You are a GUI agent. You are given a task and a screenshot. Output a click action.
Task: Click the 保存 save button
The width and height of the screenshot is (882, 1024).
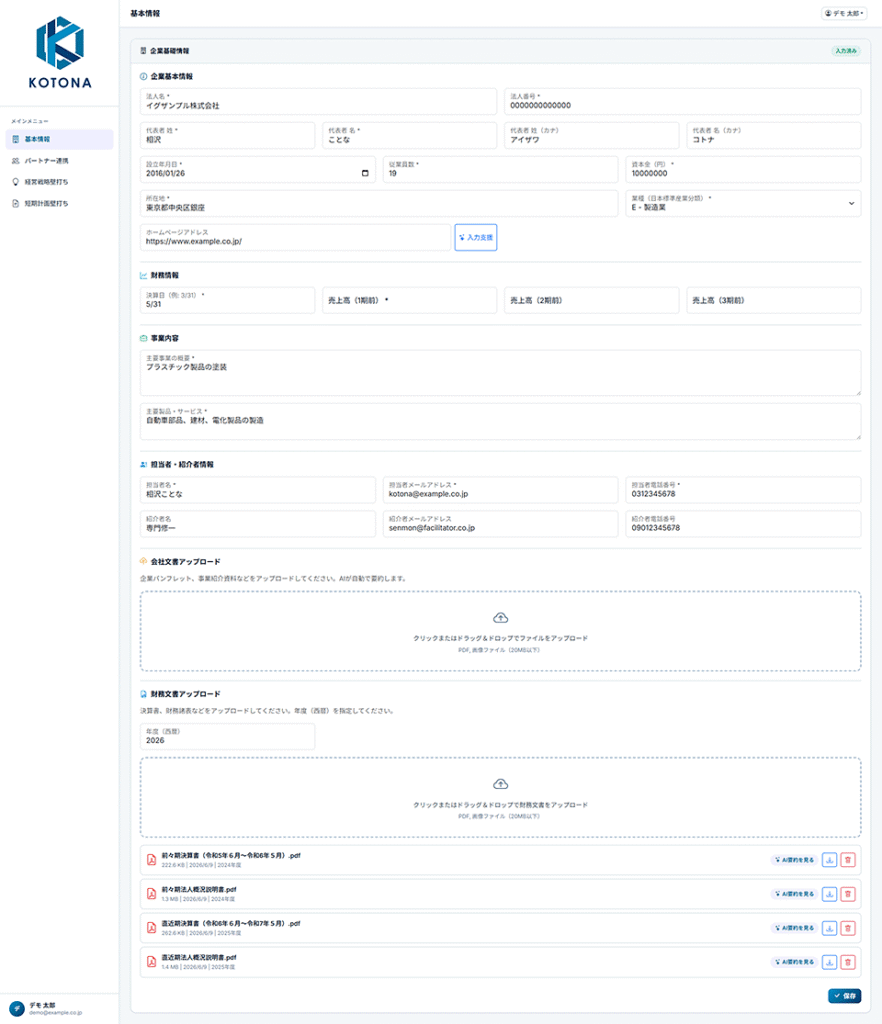(845, 996)
